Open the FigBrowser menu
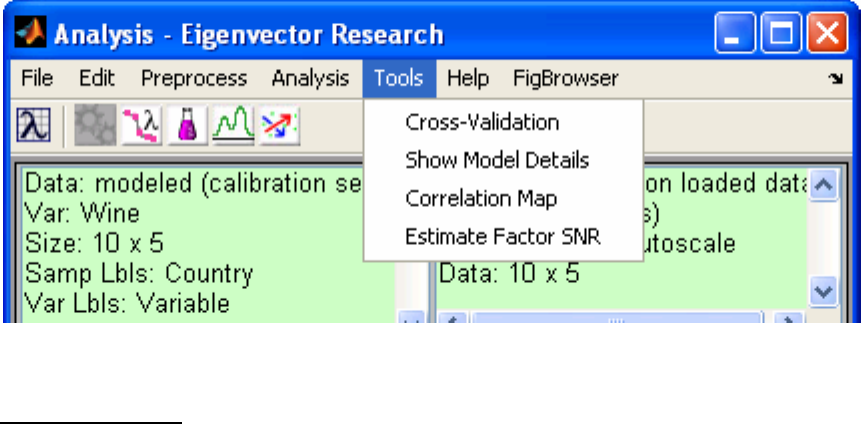 pos(566,79)
